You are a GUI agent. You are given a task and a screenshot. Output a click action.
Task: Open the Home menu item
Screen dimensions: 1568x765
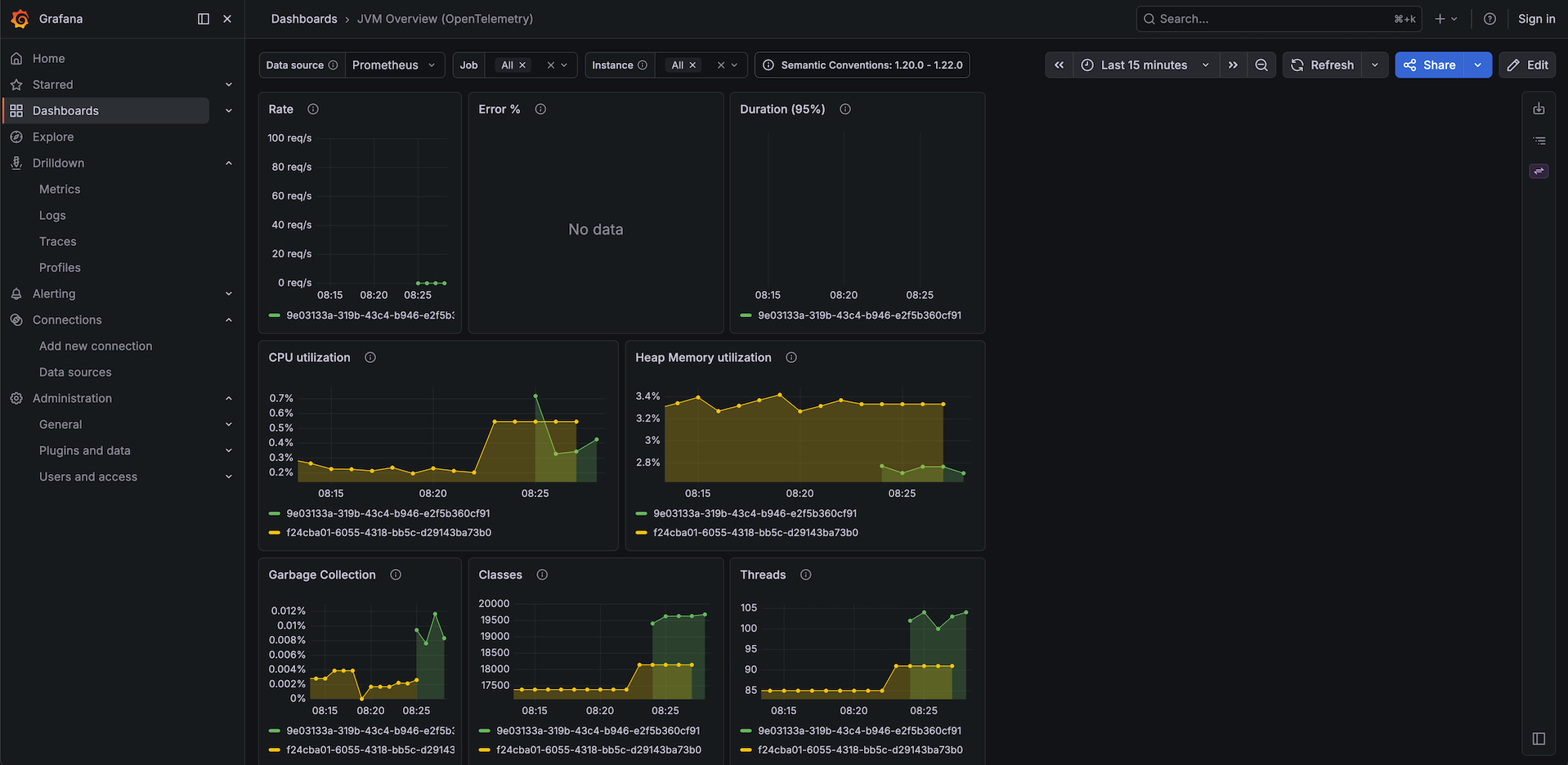click(x=48, y=58)
